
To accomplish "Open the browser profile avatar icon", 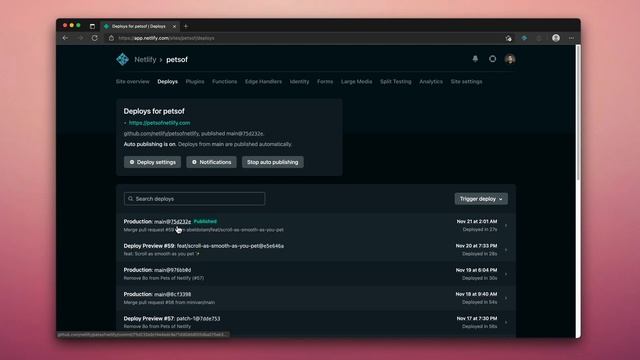I will pyautogui.click(x=556, y=38).
